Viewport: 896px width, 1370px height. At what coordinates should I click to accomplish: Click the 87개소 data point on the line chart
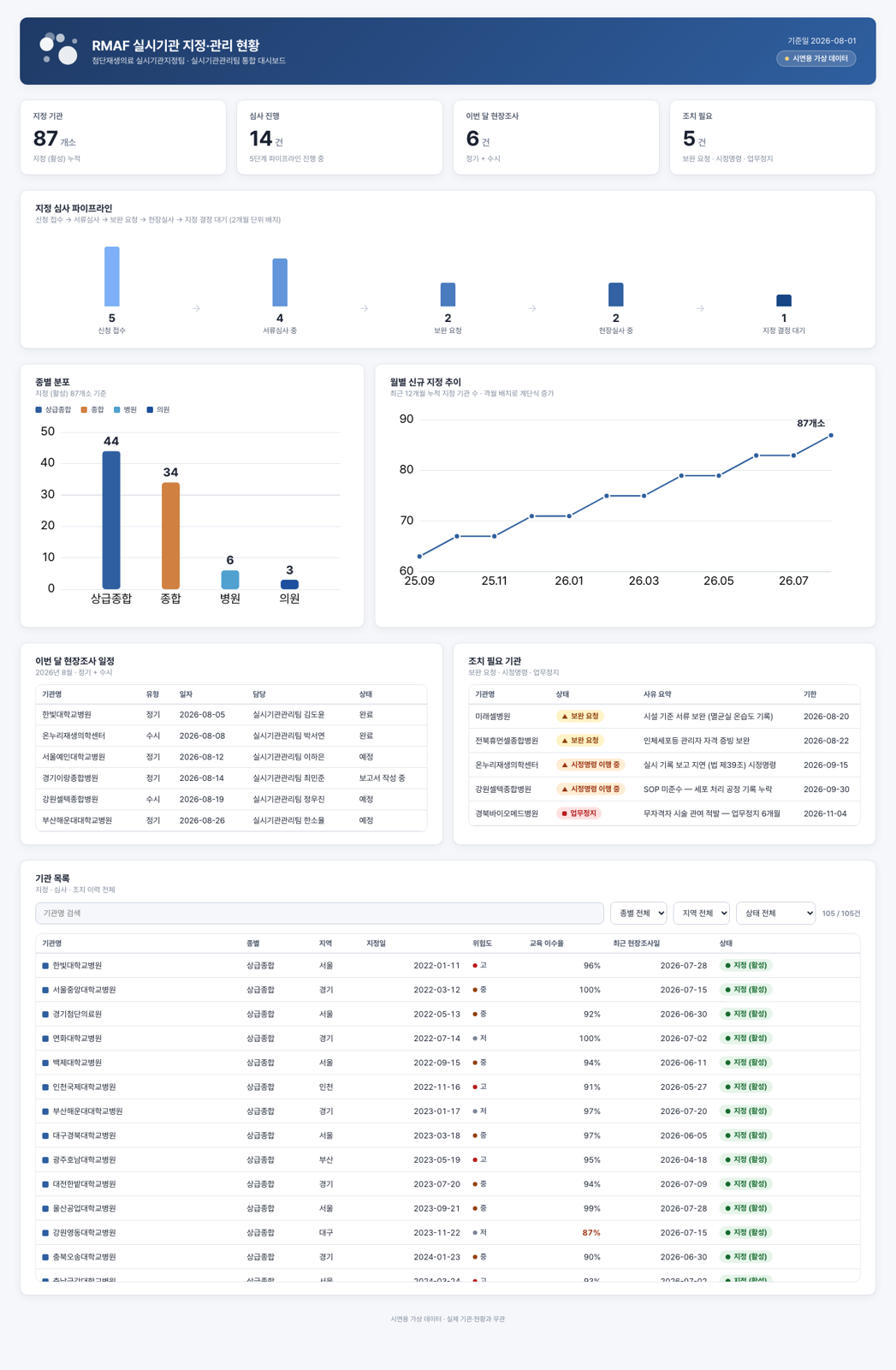coord(831,435)
